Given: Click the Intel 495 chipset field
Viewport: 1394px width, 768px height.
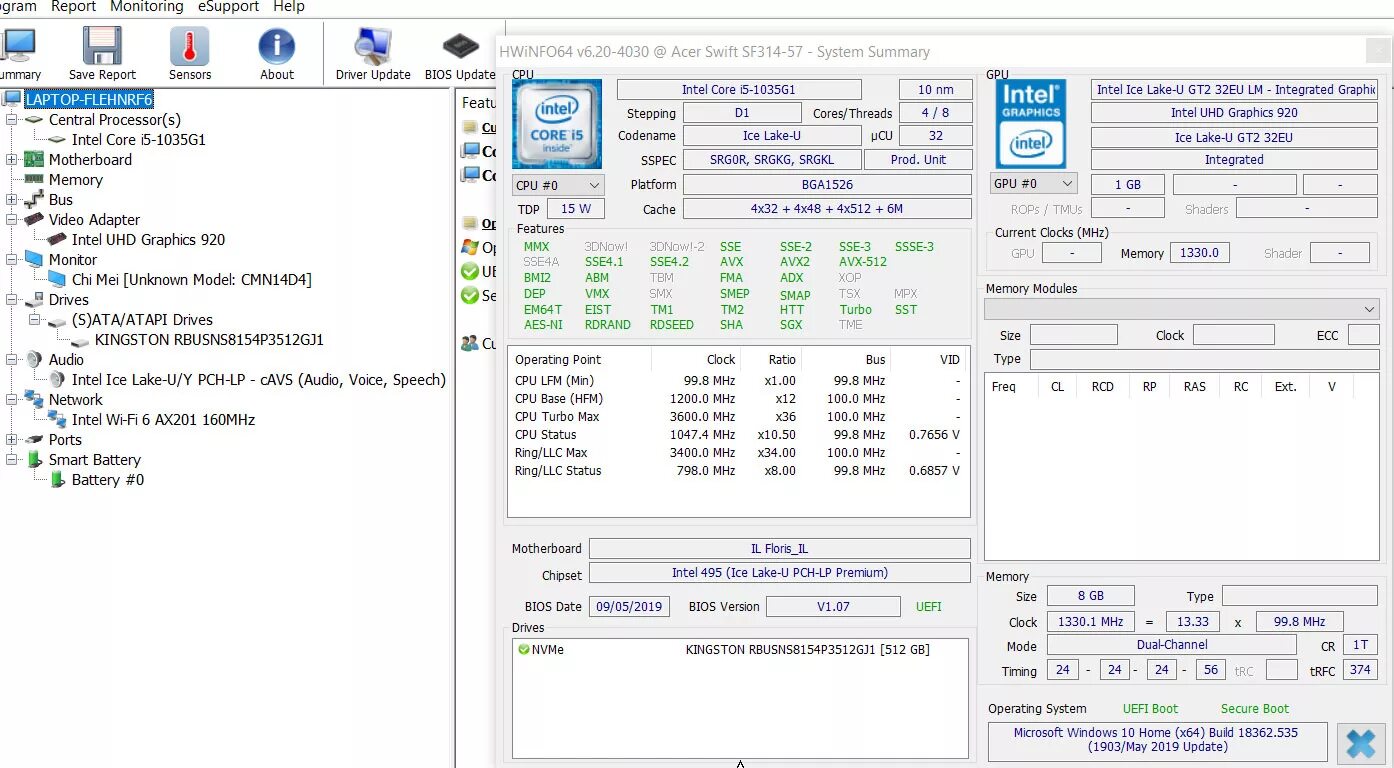Looking at the screenshot, I should 779,573.
